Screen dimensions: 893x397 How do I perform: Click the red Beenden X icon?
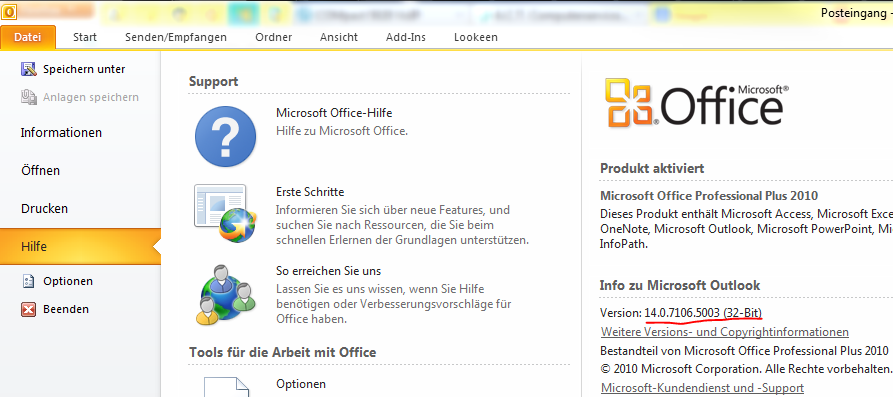[x=28, y=309]
